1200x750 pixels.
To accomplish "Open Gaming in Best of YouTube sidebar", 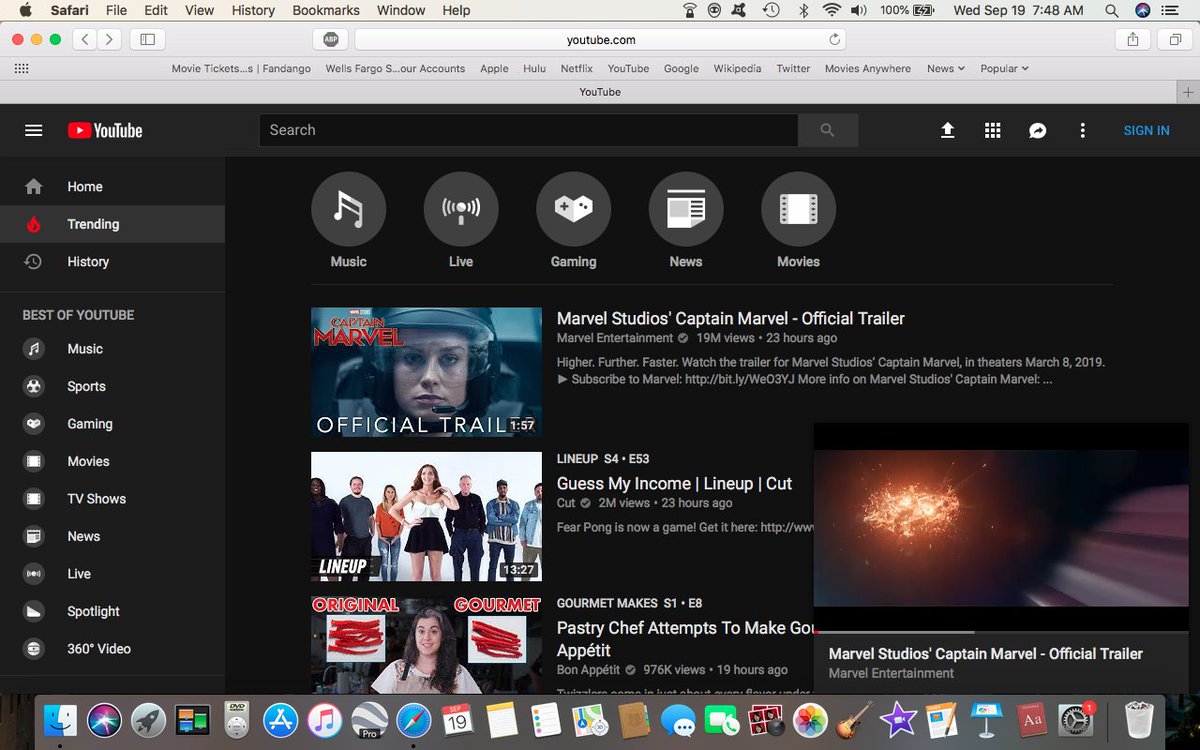I will coord(112,423).
